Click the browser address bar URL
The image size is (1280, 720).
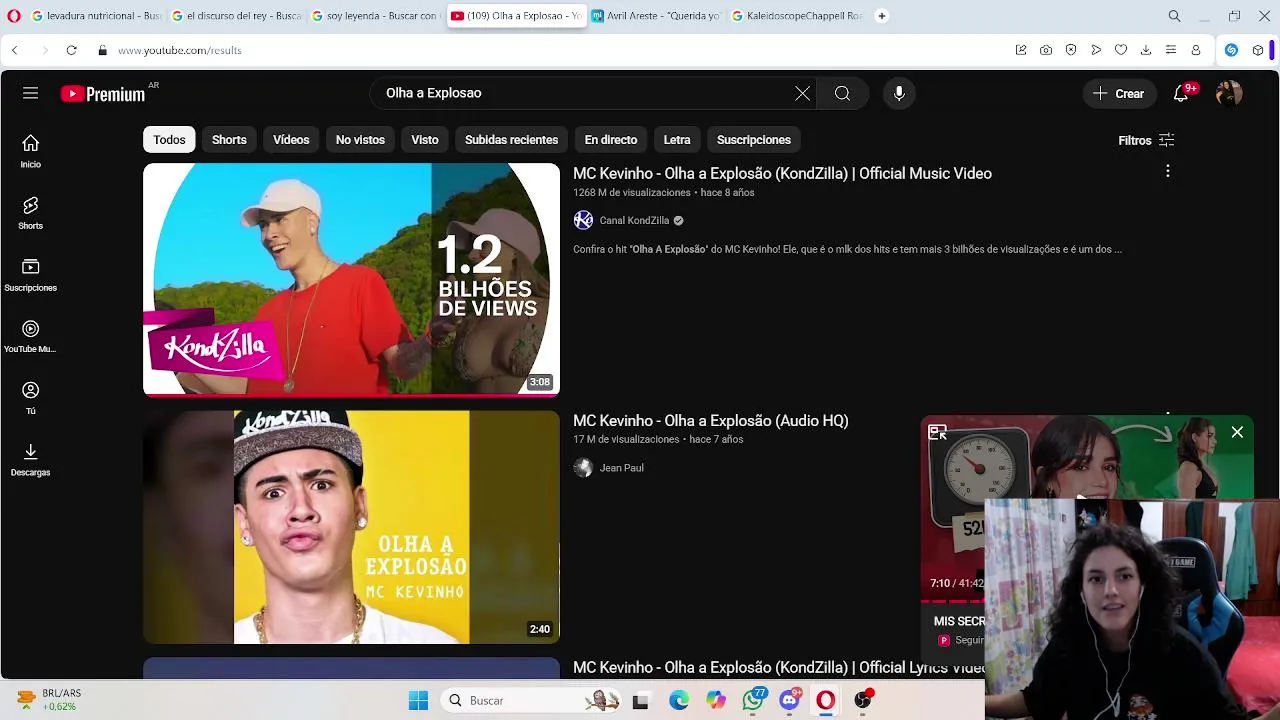179,50
